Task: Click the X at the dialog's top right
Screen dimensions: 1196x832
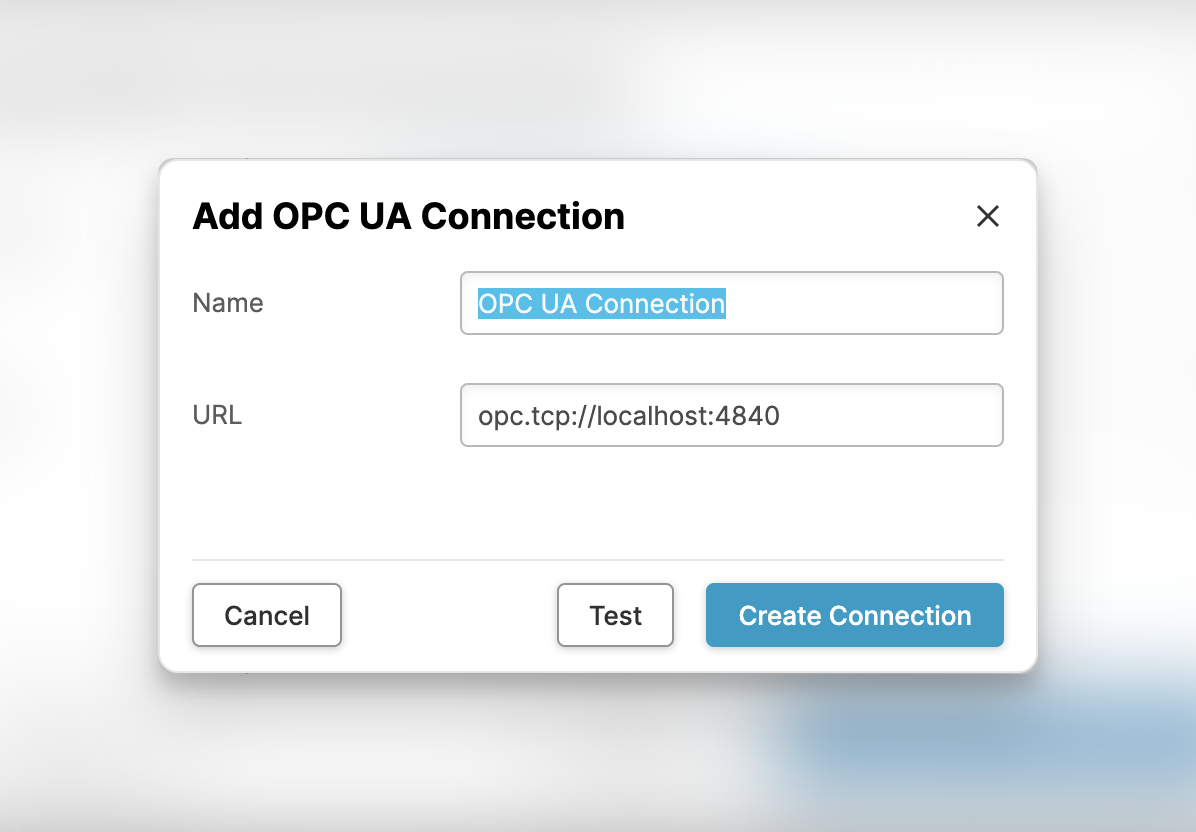Action: 987,216
